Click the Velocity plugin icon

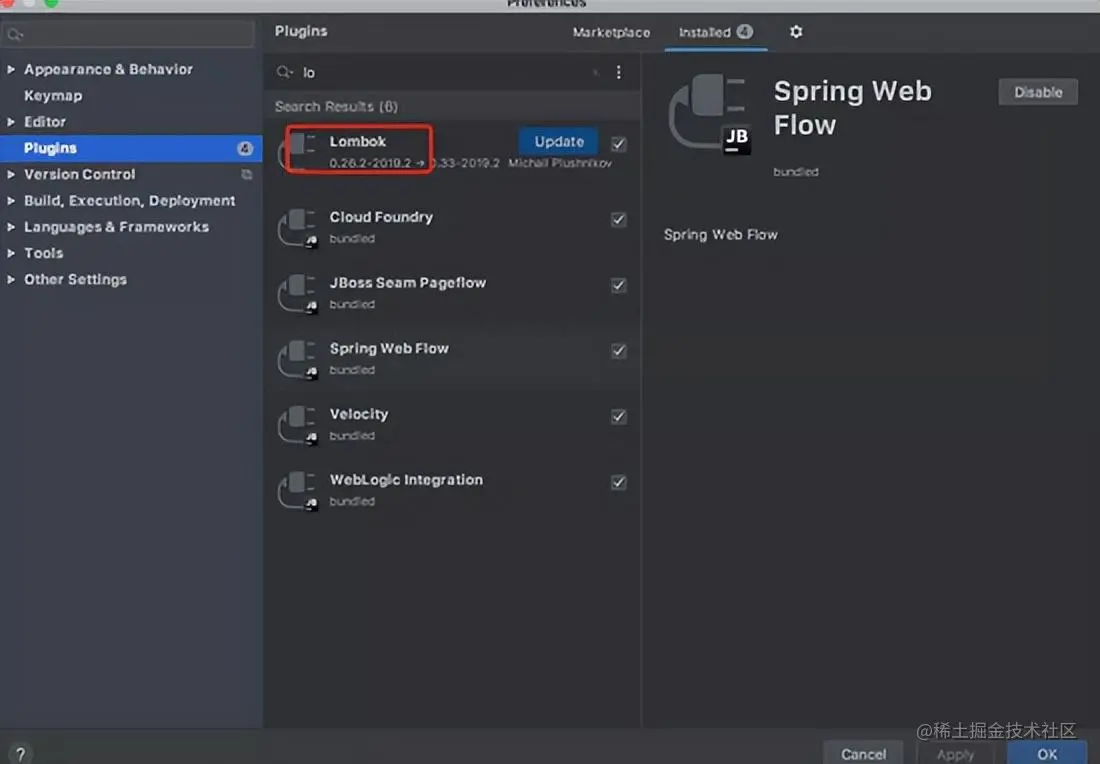299,424
